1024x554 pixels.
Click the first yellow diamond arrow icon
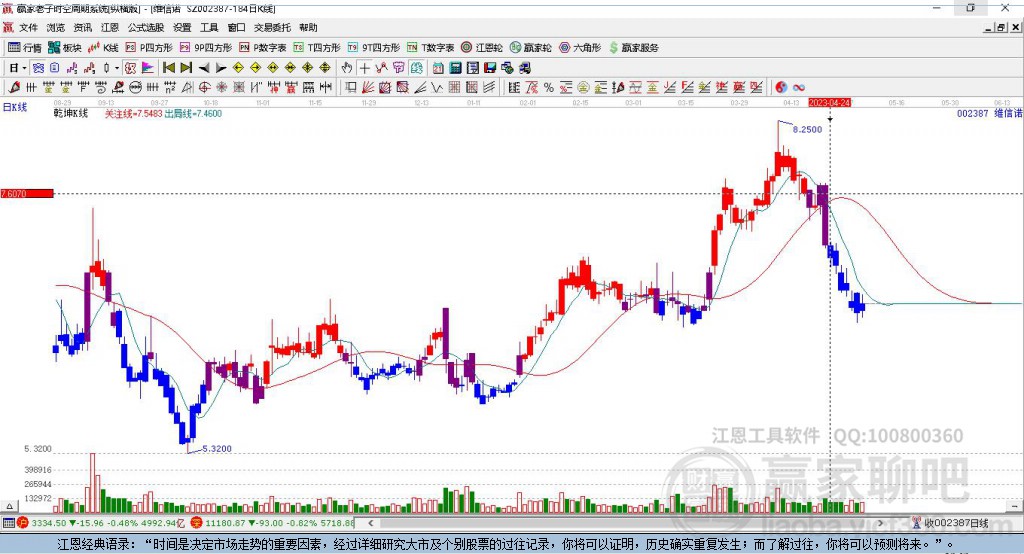click(x=238, y=68)
